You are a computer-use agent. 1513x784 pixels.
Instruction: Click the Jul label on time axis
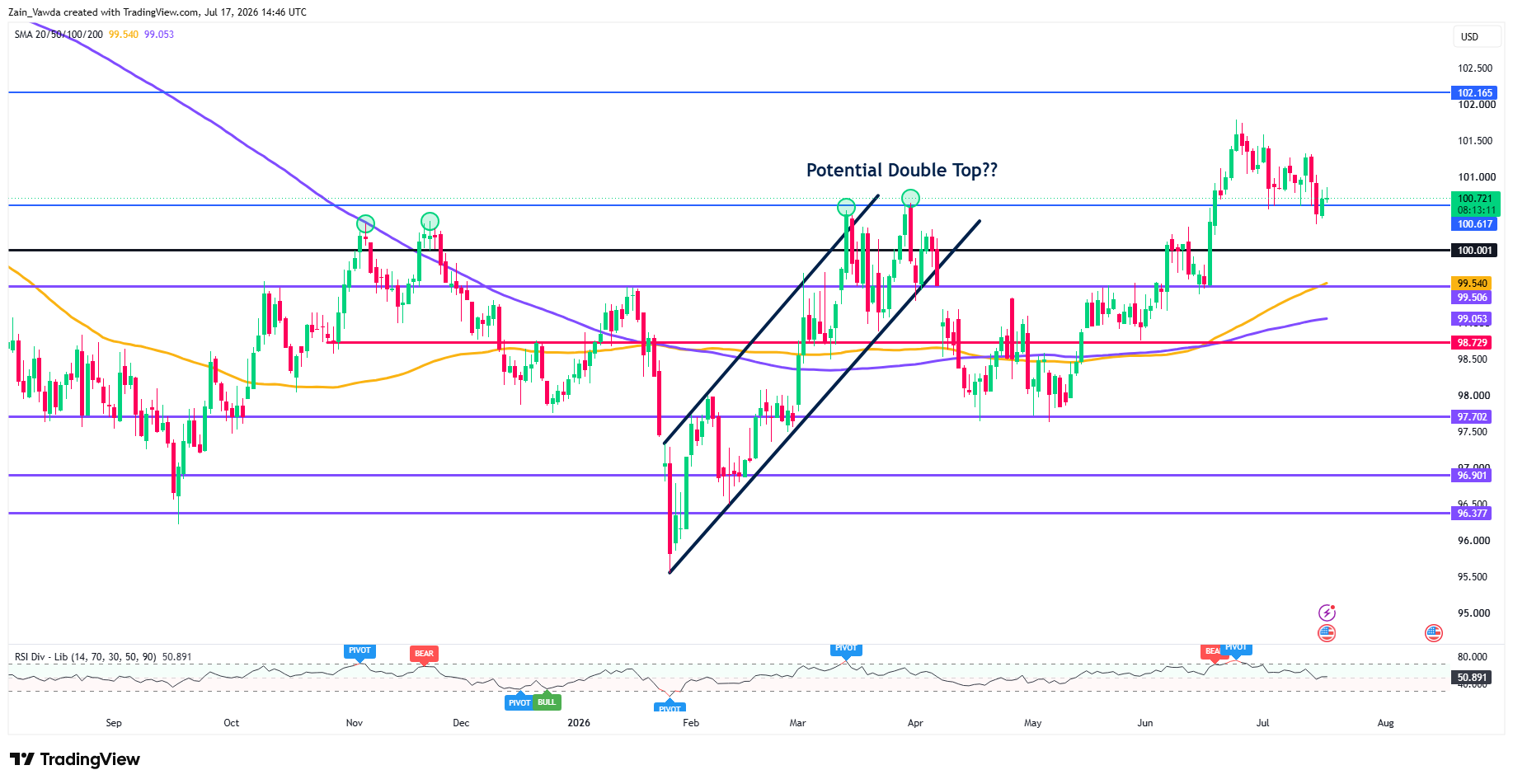pyautogui.click(x=1262, y=723)
